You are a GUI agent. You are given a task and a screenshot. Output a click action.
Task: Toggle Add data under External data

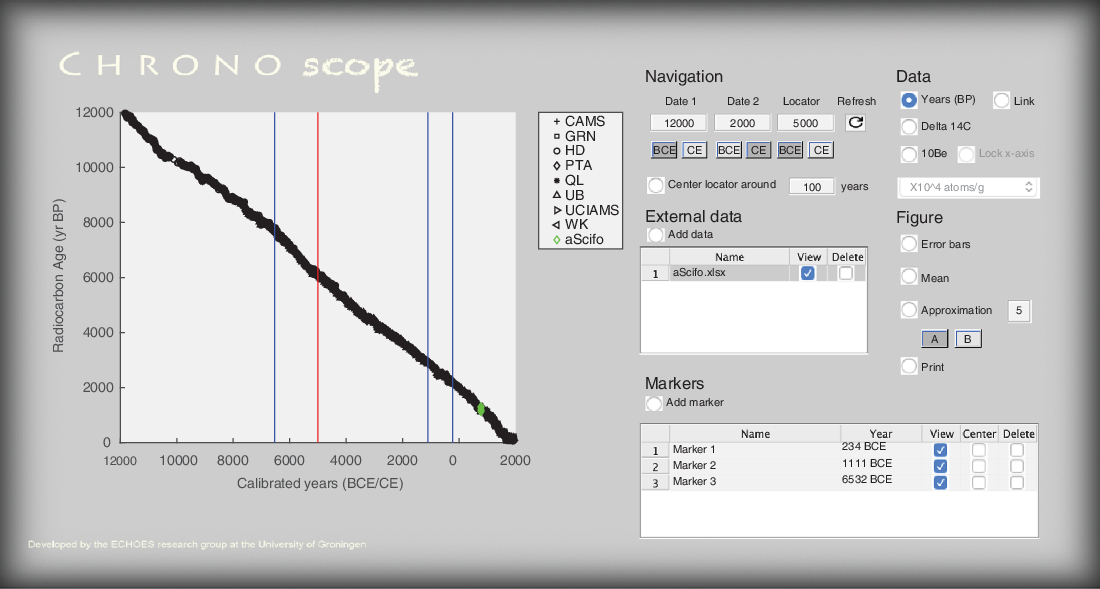(656, 235)
